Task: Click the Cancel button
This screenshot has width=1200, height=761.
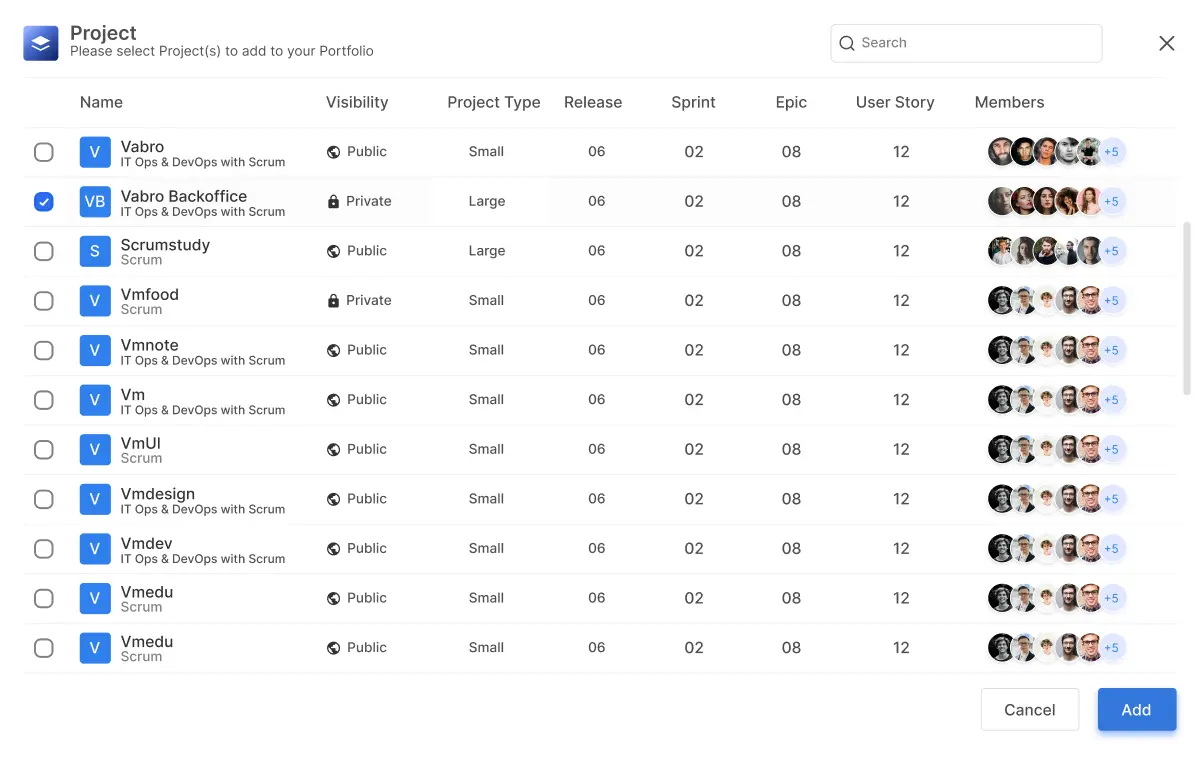Action: point(1029,709)
